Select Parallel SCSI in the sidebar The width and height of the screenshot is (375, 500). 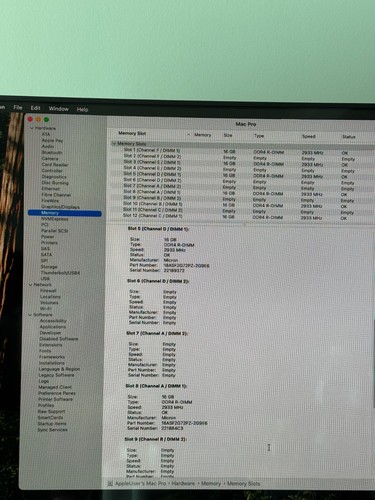point(54,231)
